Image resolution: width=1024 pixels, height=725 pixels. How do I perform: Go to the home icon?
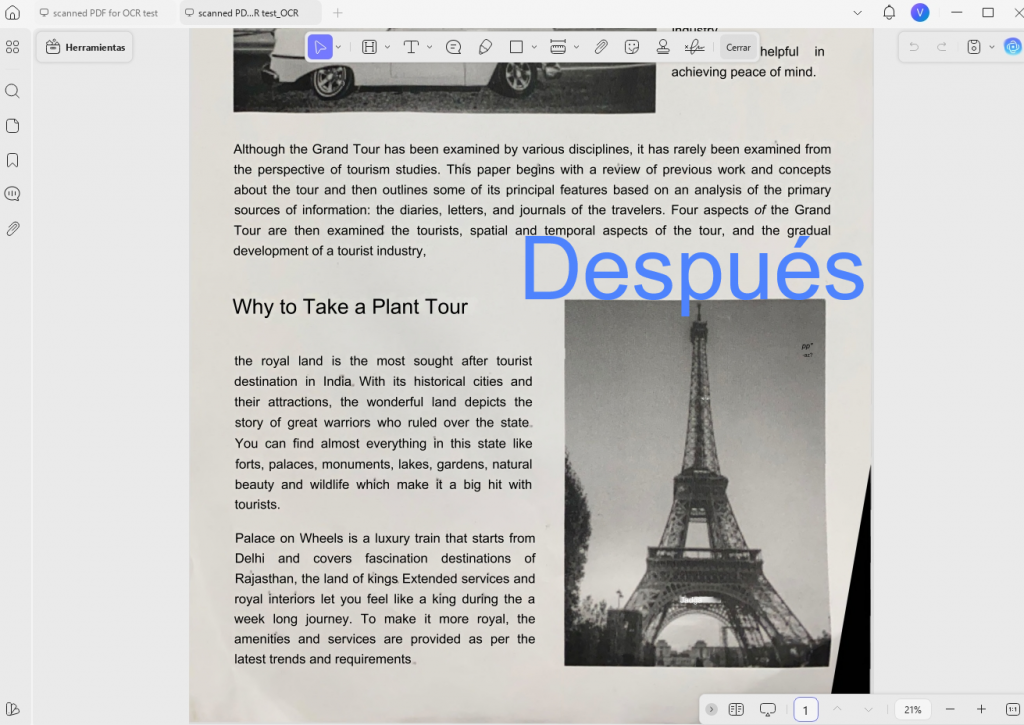click(x=12, y=13)
